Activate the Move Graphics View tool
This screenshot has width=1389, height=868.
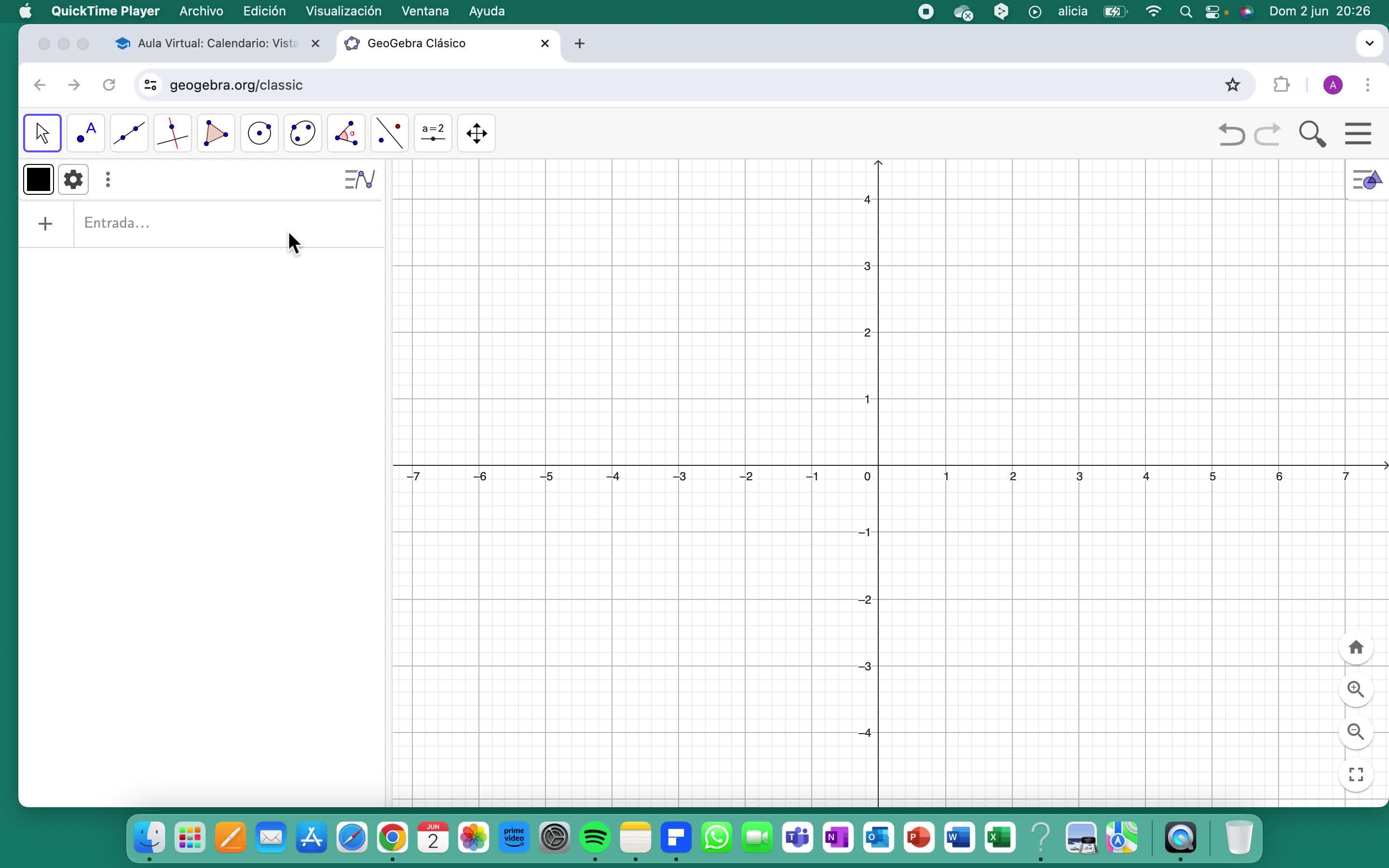click(477, 133)
